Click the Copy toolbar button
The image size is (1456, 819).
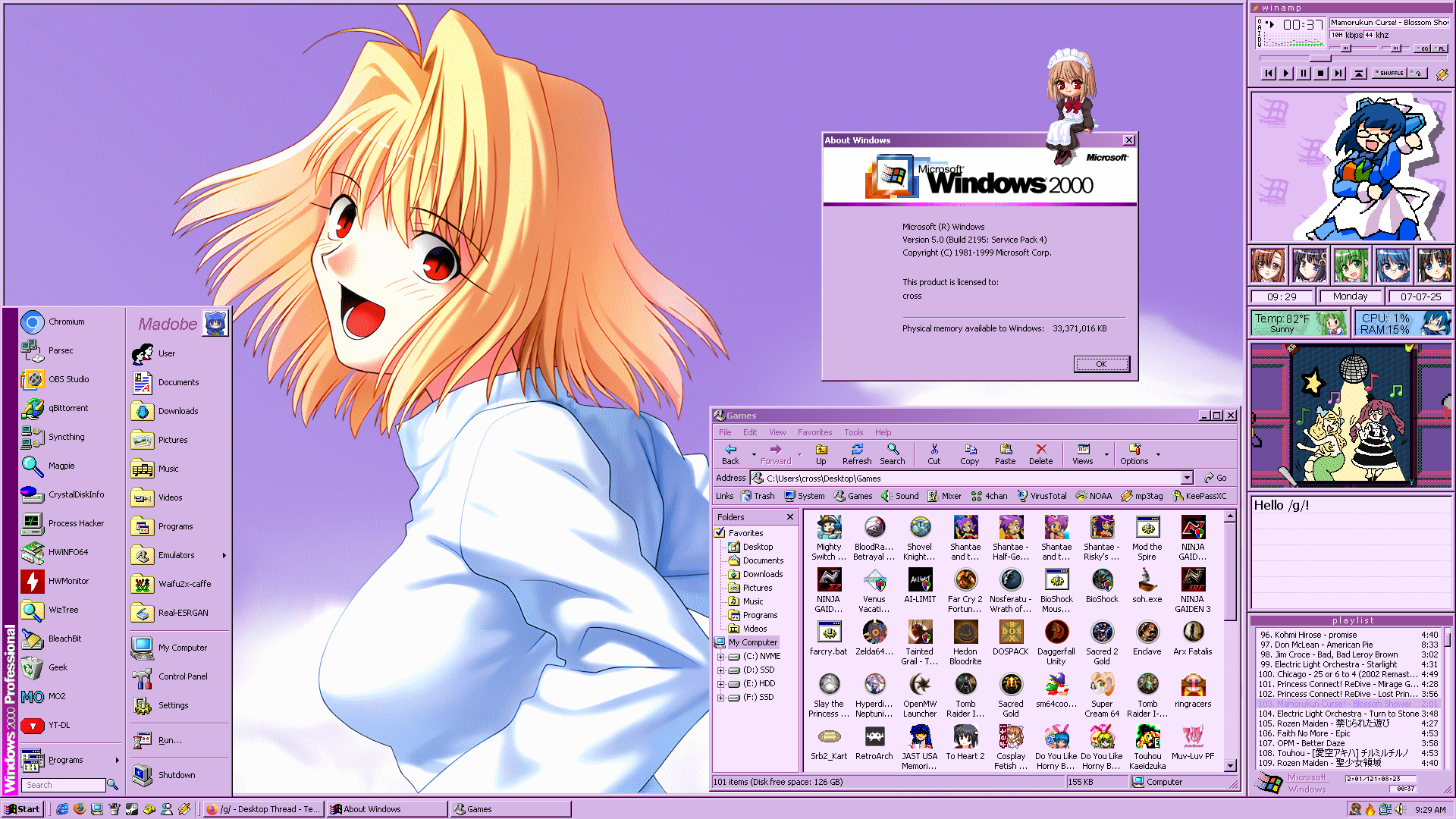[969, 454]
